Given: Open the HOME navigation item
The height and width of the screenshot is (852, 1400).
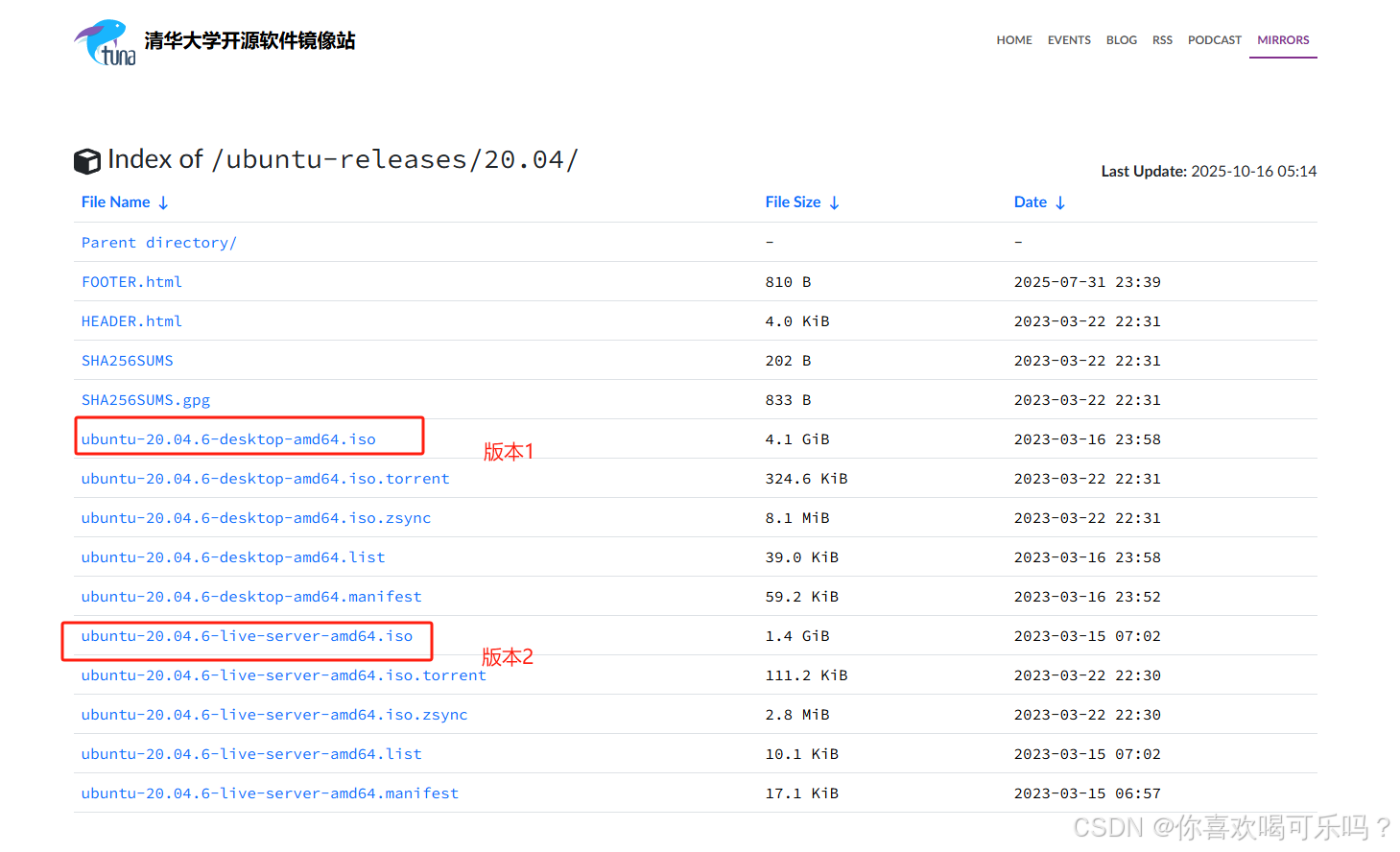Looking at the screenshot, I should coord(1013,40).
